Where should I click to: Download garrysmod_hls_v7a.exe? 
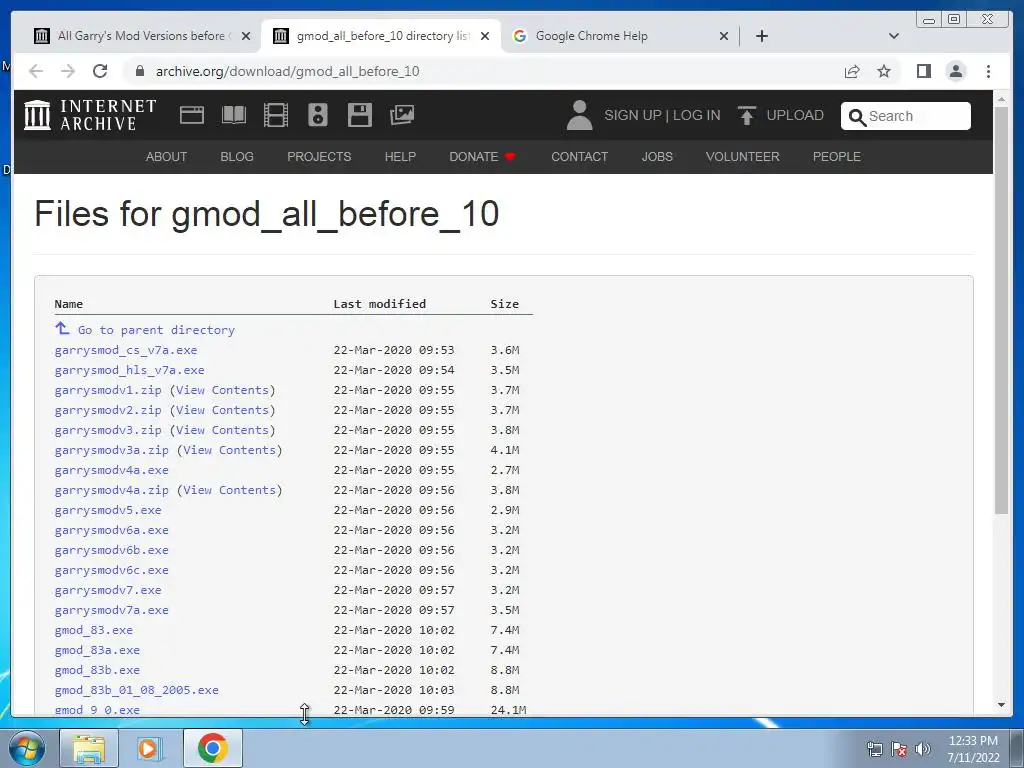click(129, 370)
